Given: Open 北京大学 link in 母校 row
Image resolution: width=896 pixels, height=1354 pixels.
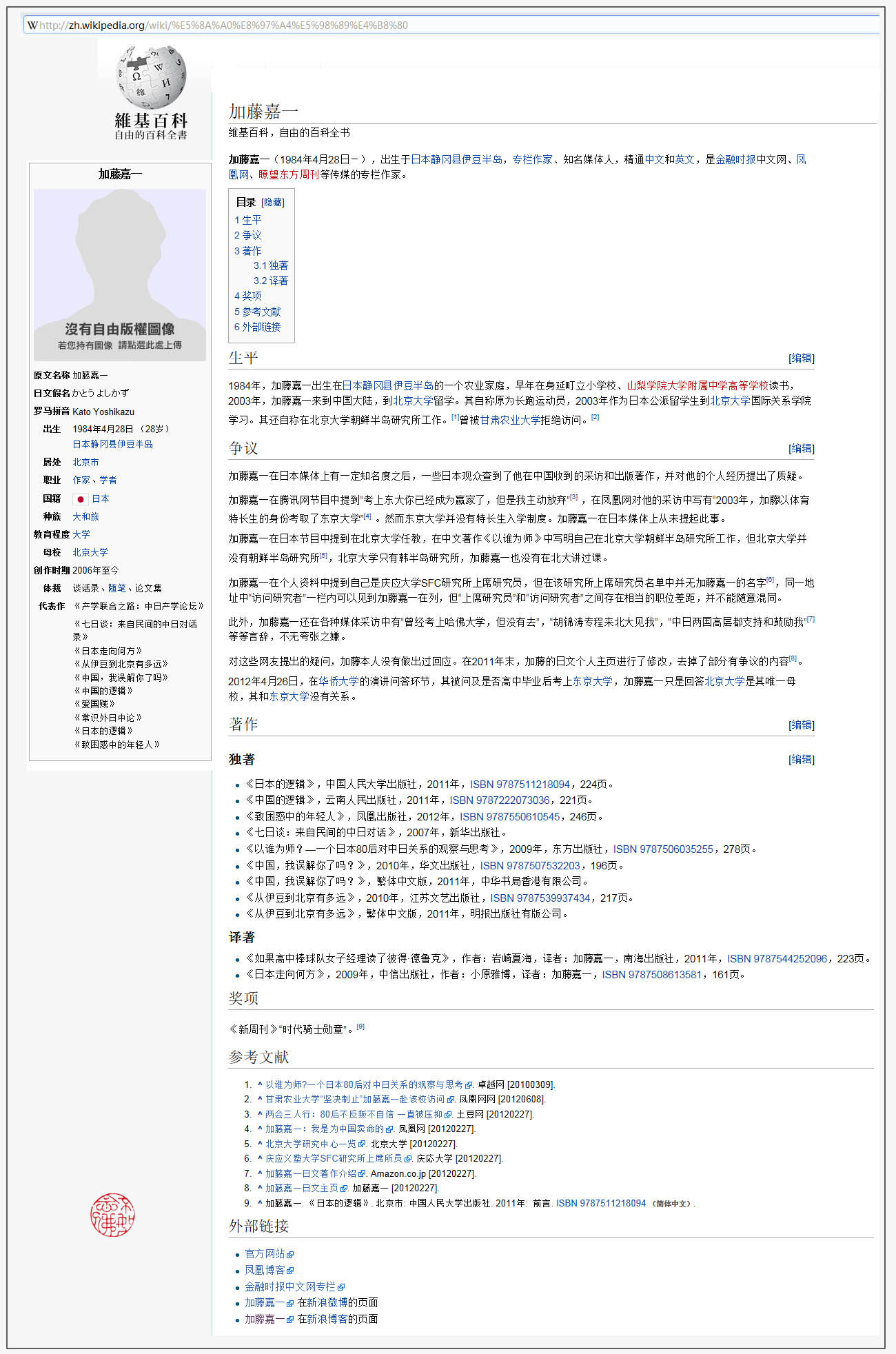Looking at the screenshot, I should 90,552.
